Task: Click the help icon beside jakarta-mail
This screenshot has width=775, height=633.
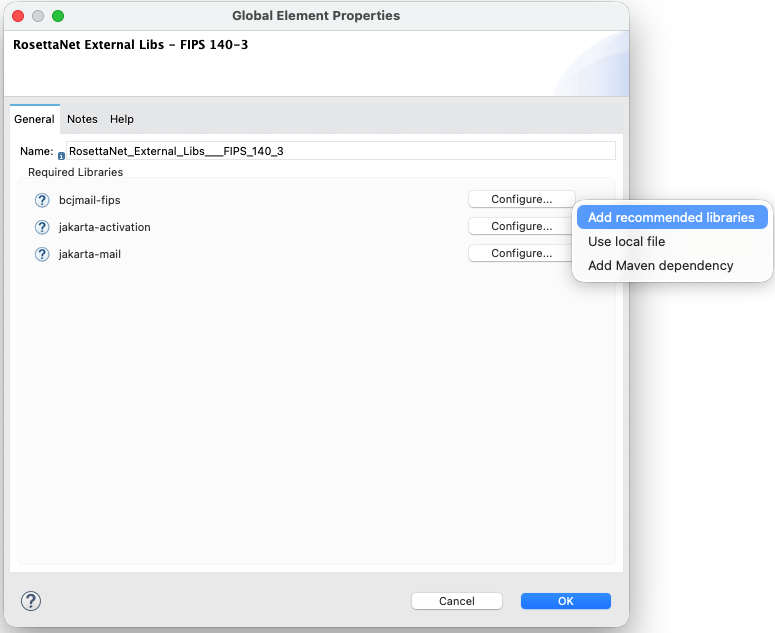Action: [42, 254]
